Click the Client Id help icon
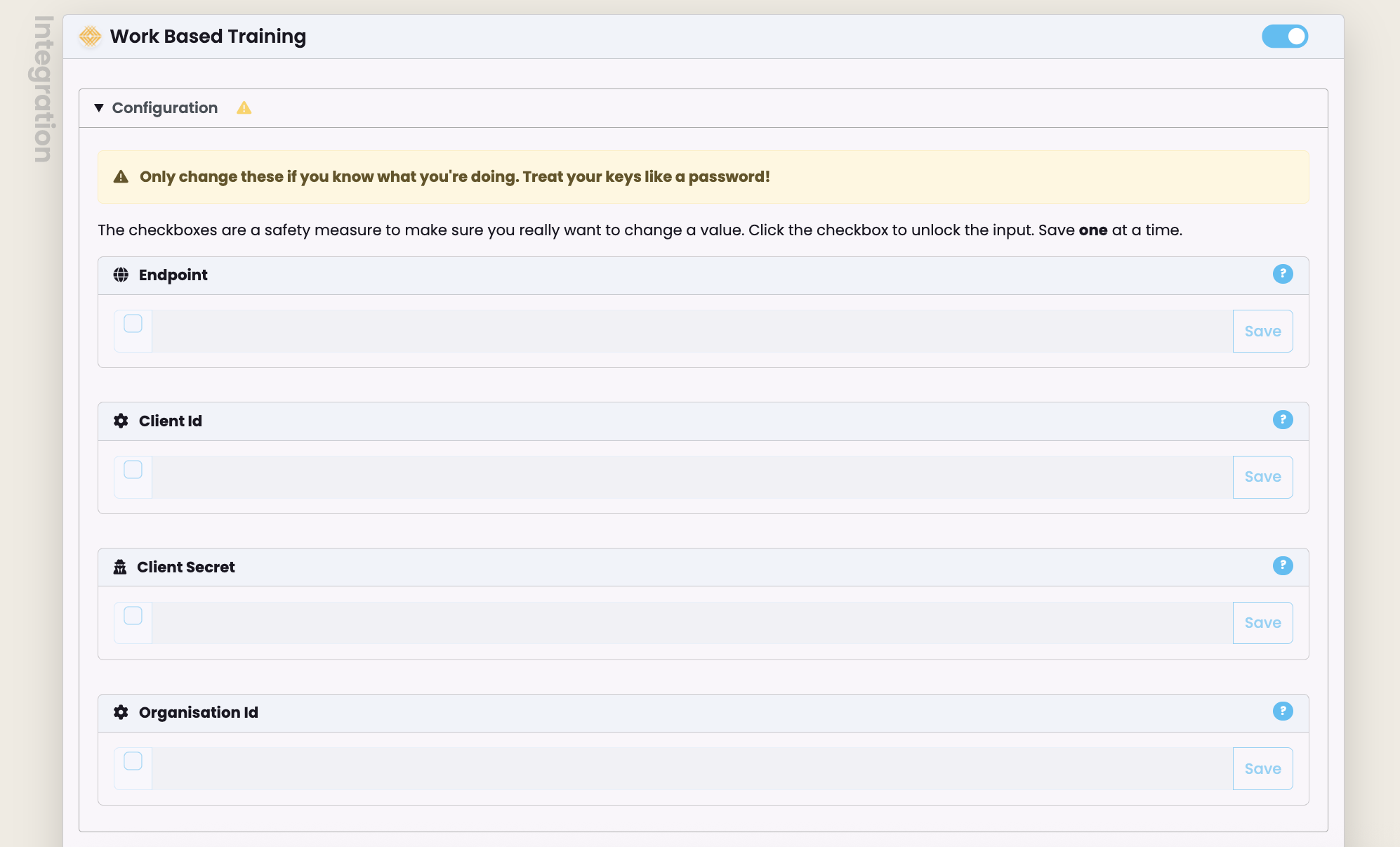1400x847 pixels. pos(1282,420)
